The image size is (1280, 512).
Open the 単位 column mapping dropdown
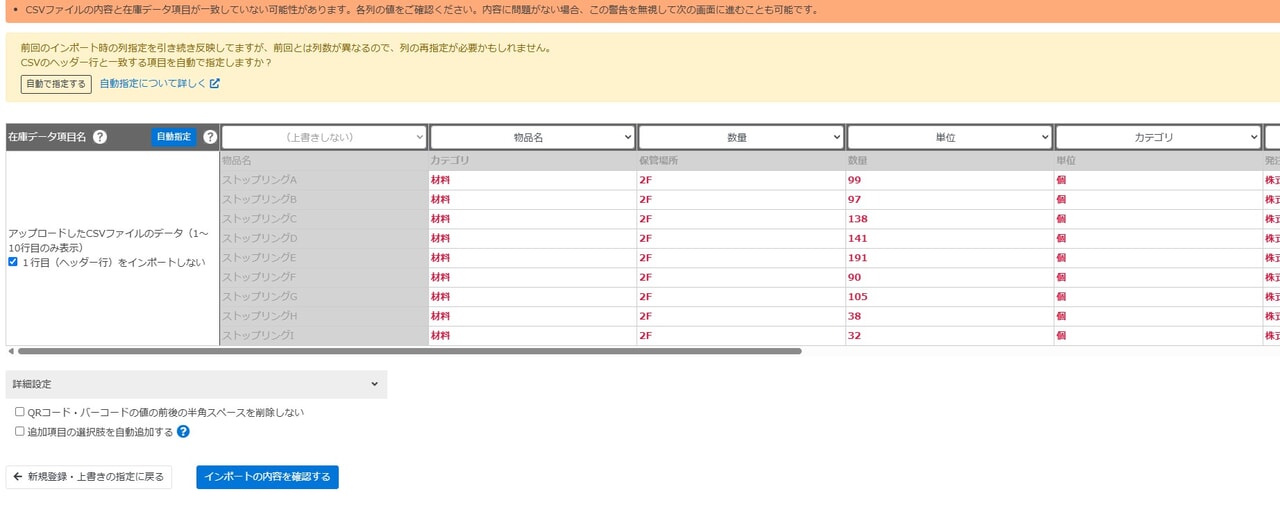tap(949, 137)
